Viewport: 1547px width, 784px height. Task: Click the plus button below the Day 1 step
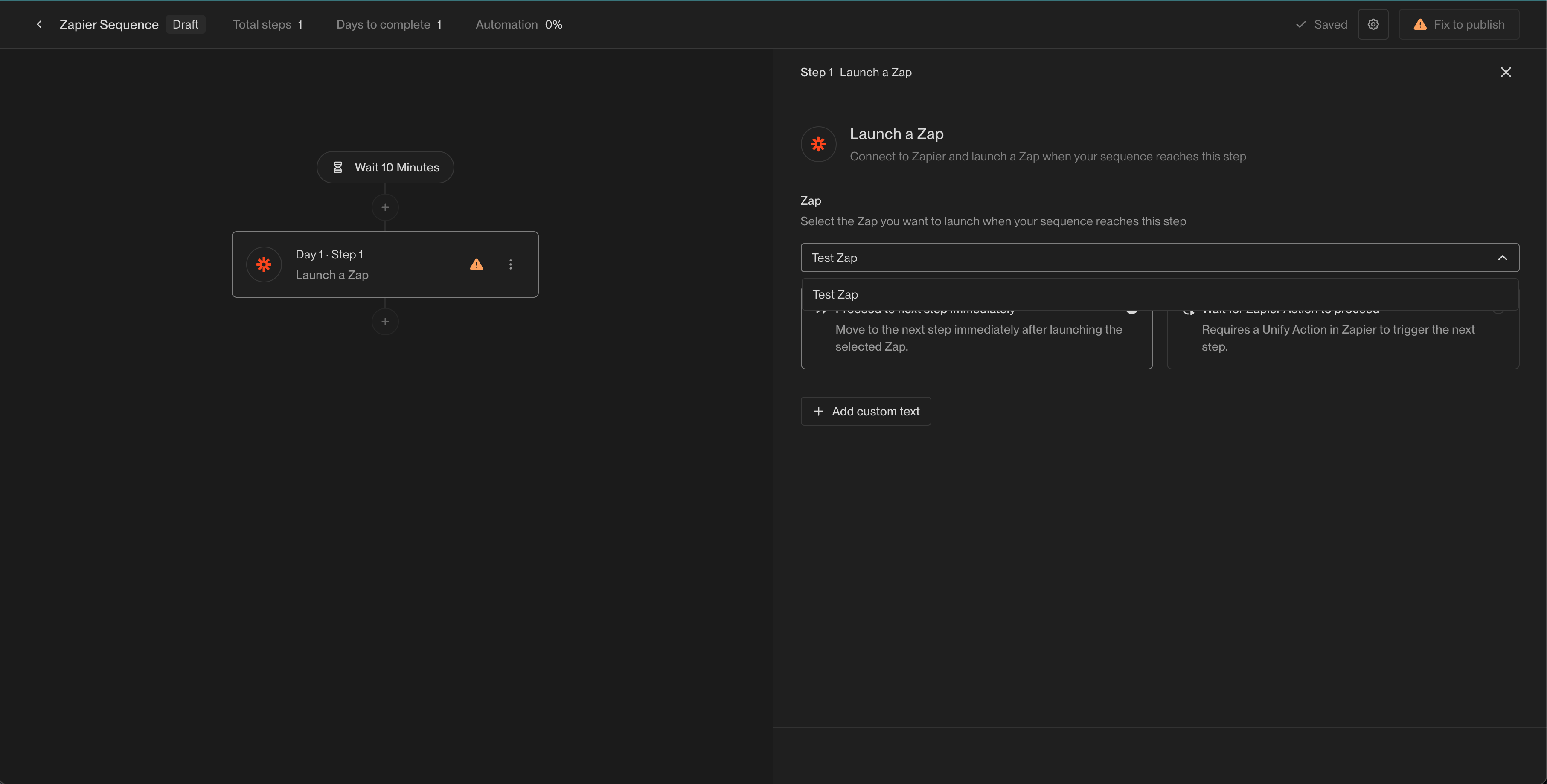(x=385, y=321)
